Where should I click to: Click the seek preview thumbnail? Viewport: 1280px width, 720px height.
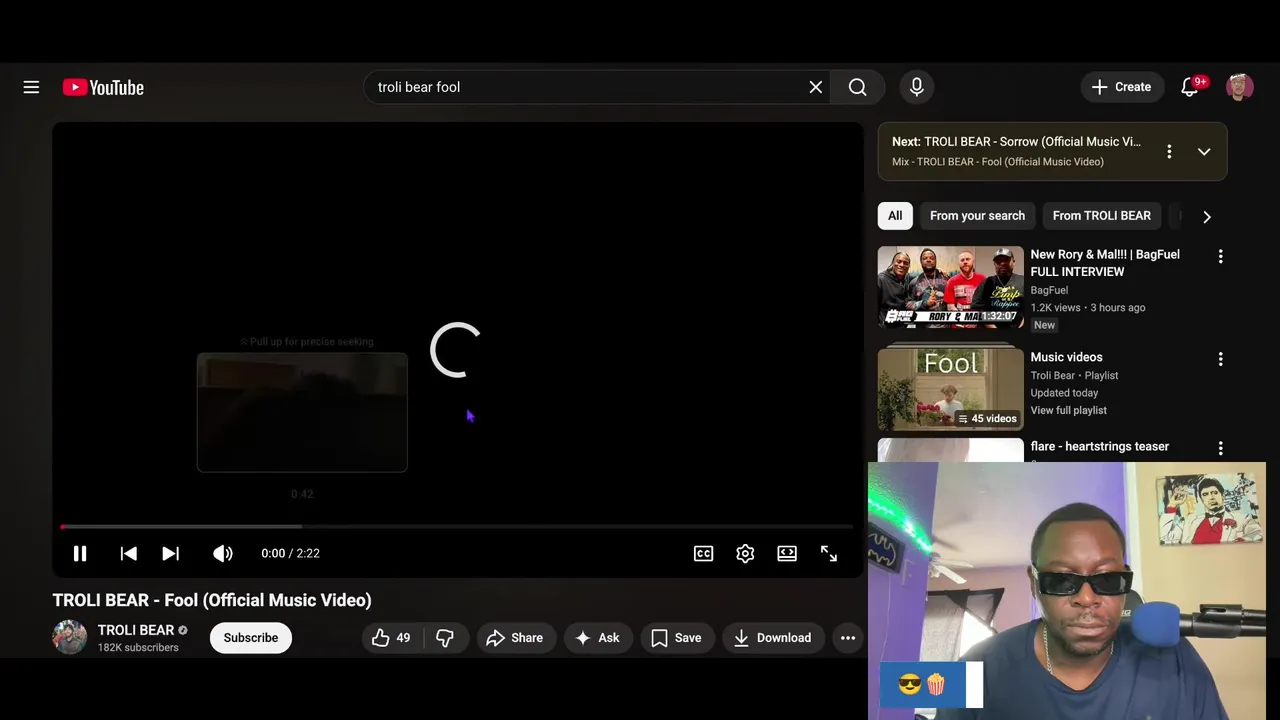tap(302, 412)
